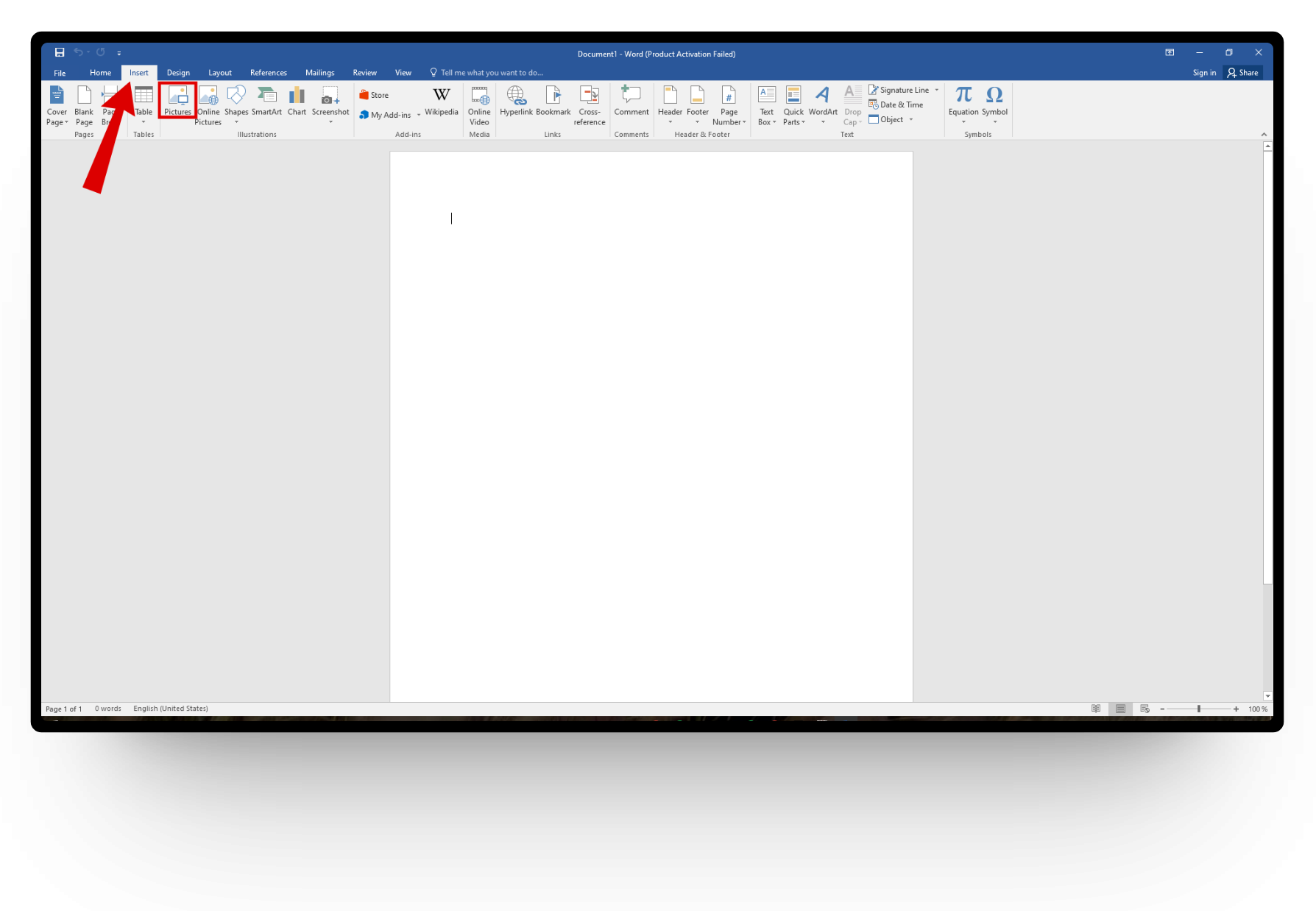
Task: Open the My Add-ins menu
Action: pos(390,115)
